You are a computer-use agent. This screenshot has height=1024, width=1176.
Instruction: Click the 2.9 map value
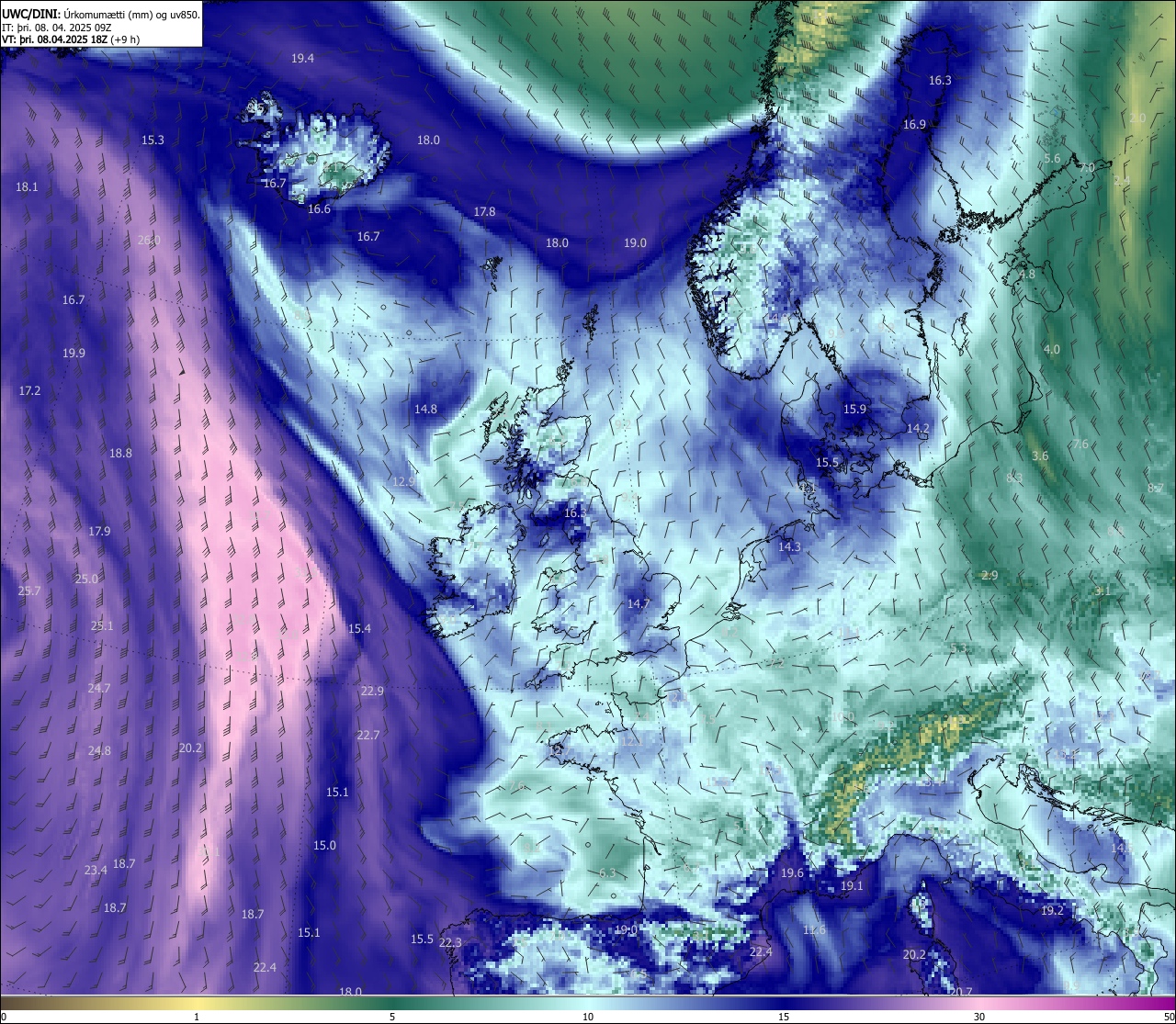pos(989,575)
